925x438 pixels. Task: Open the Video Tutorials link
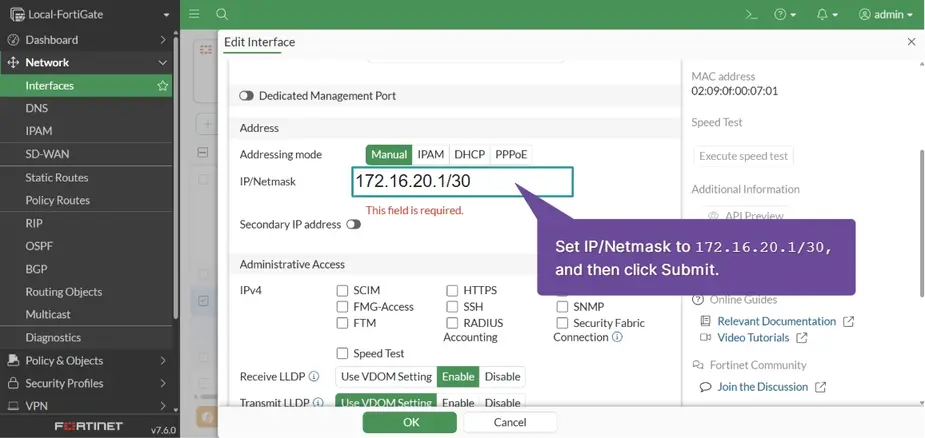[753, 338]
